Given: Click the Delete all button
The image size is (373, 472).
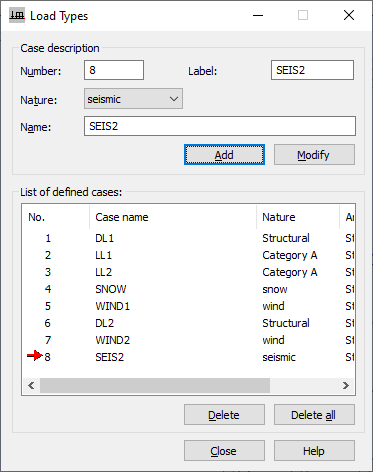Looking at the screenshot, I should tap(314, 415).
